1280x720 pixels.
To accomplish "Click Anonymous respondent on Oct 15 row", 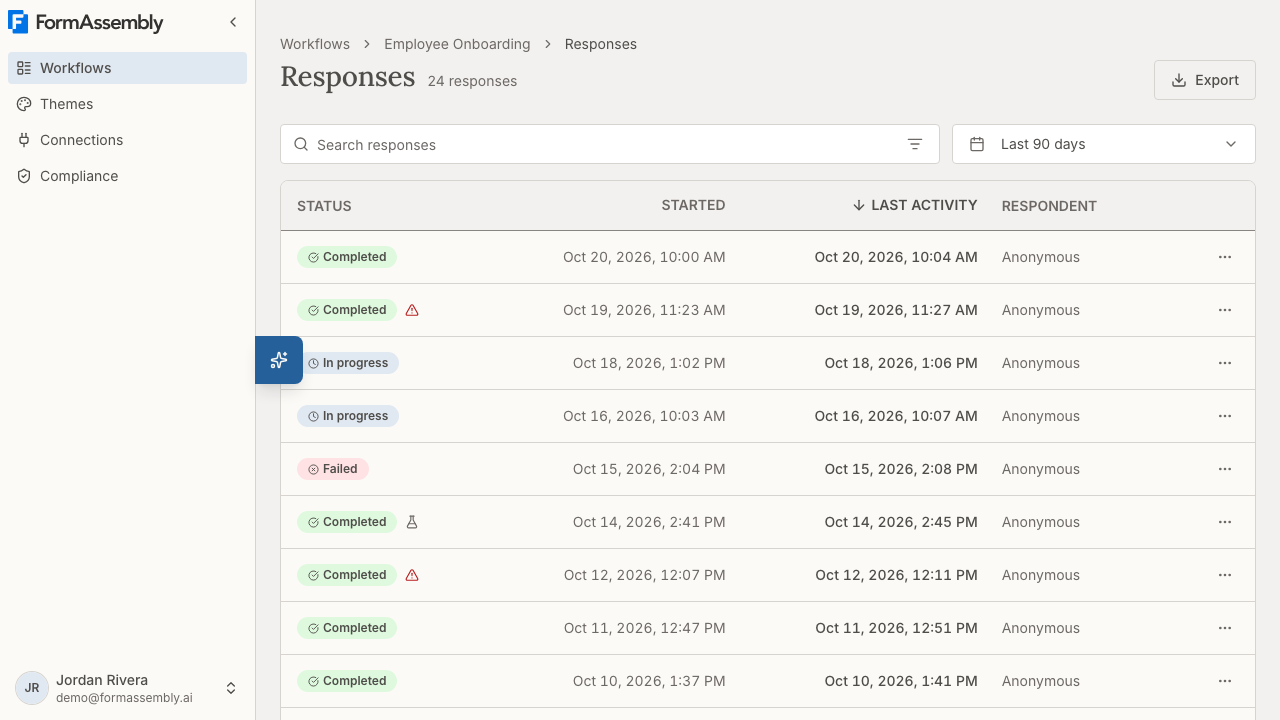I will (x=1041, y=469).
